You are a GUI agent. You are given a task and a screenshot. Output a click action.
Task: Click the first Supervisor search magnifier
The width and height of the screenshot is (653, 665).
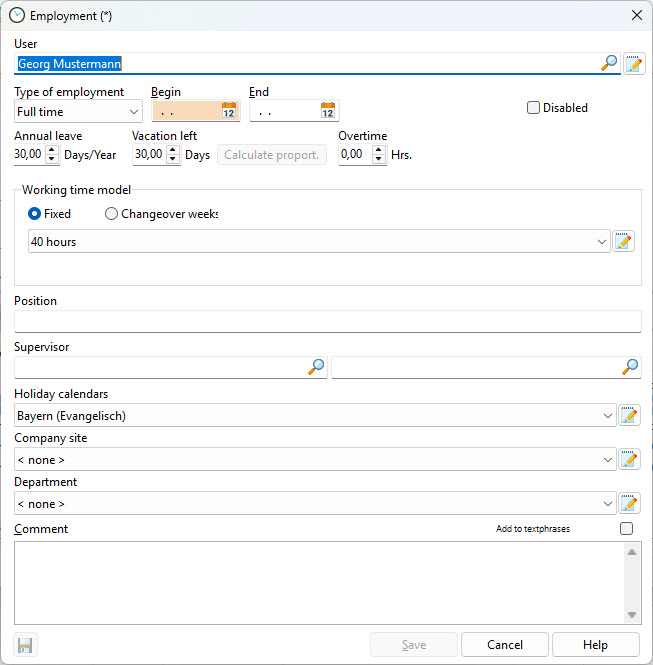click(316, 367)
